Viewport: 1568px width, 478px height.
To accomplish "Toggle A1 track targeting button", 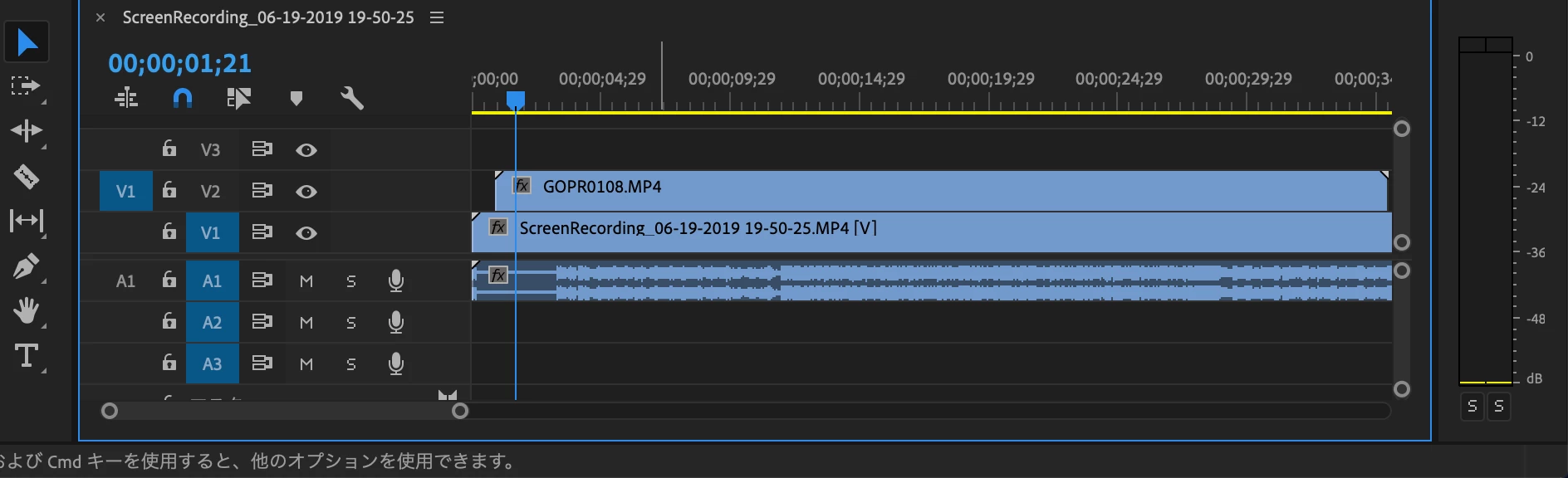I will (x=212, y=281).
